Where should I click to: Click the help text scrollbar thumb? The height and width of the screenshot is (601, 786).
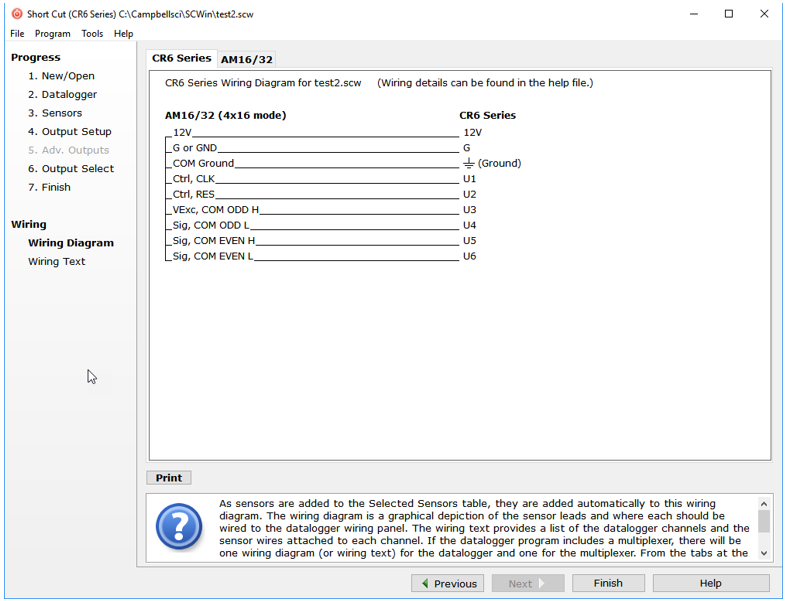[x=764, y=521]
